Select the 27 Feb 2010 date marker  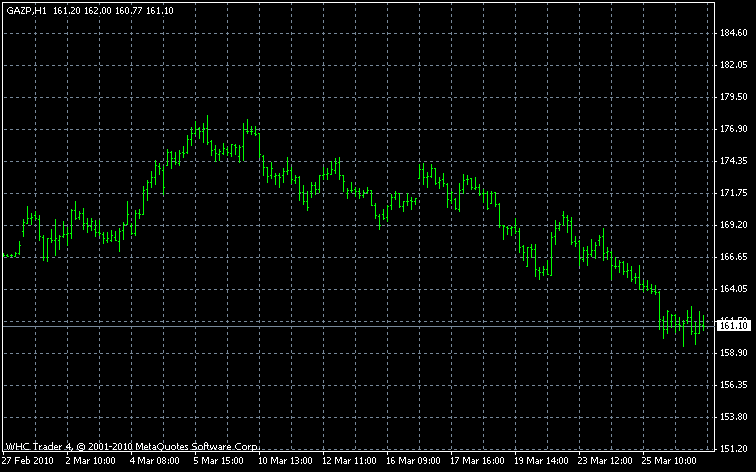tap(28, 463)
